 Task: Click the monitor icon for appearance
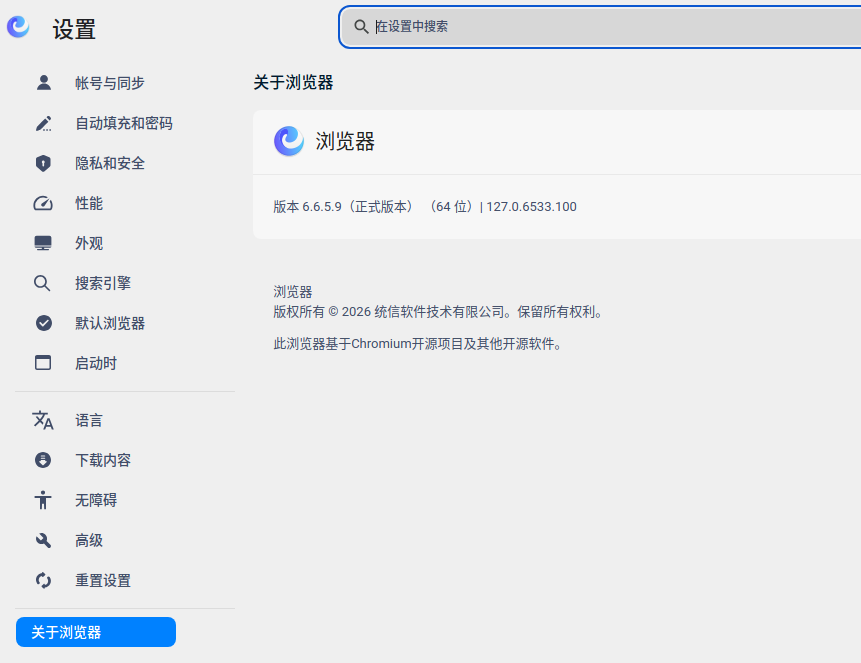[x=43, y=243]
